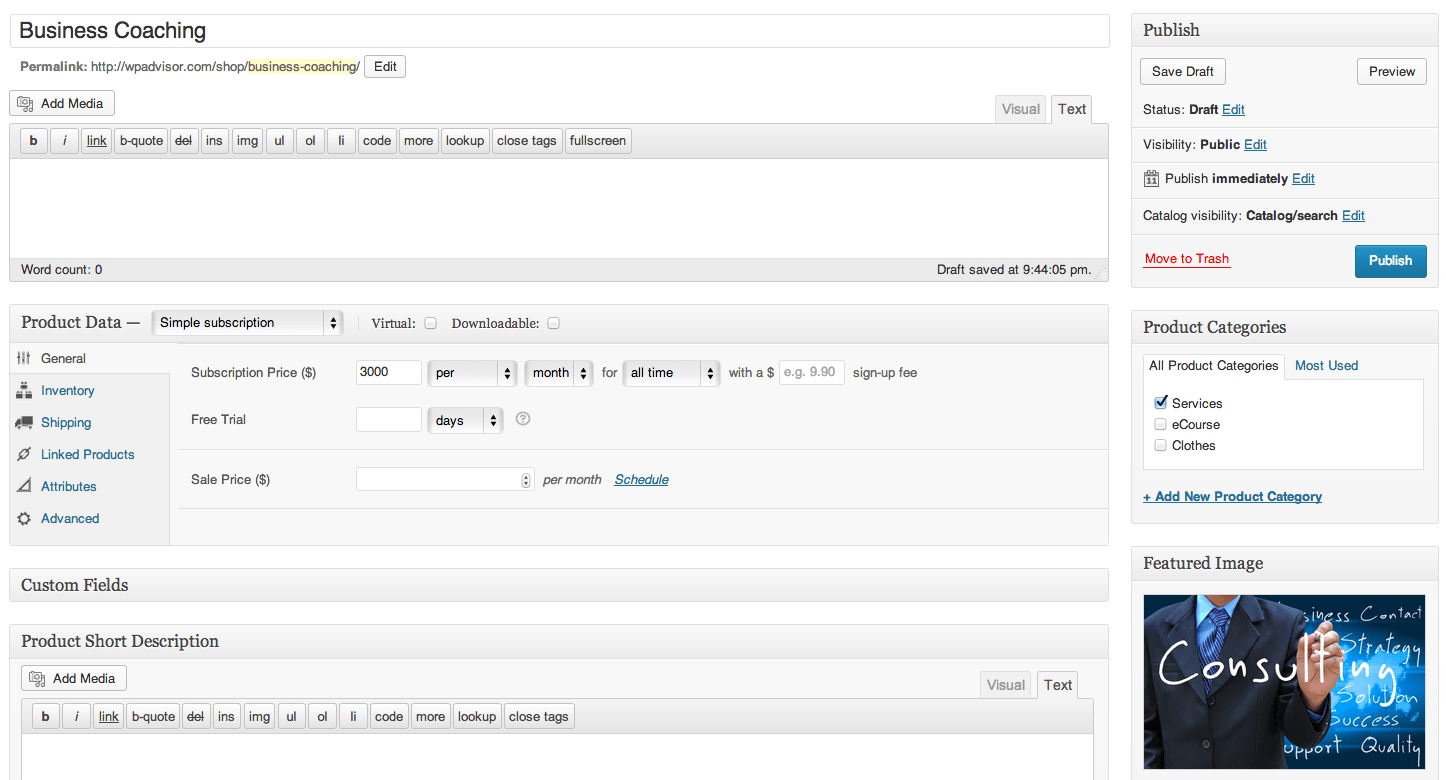Click the Advanced gear icon
The width and height of the screenshot is (1446, 780).
(x=24, y=519)
